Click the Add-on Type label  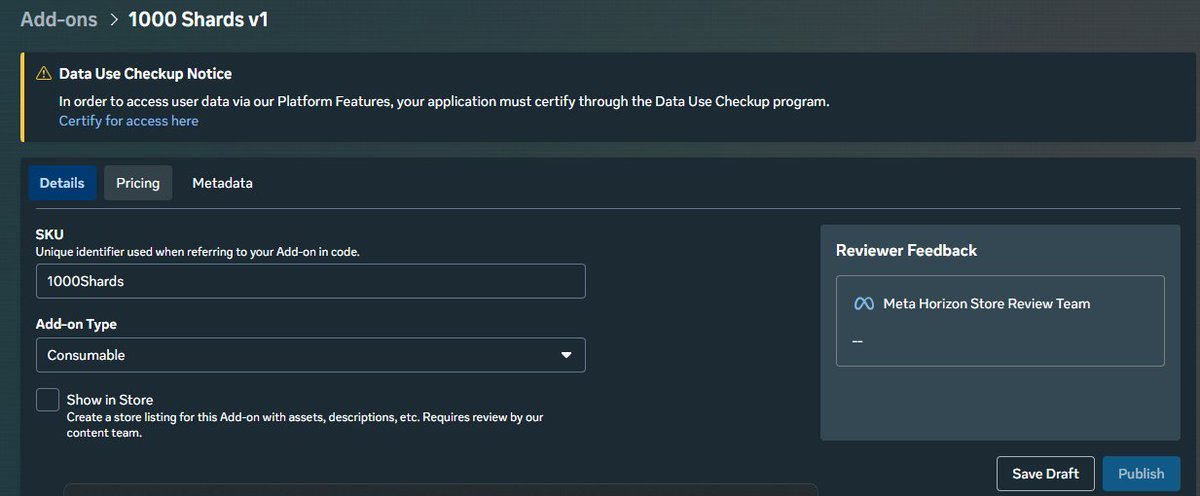click(x=76, y=325)
